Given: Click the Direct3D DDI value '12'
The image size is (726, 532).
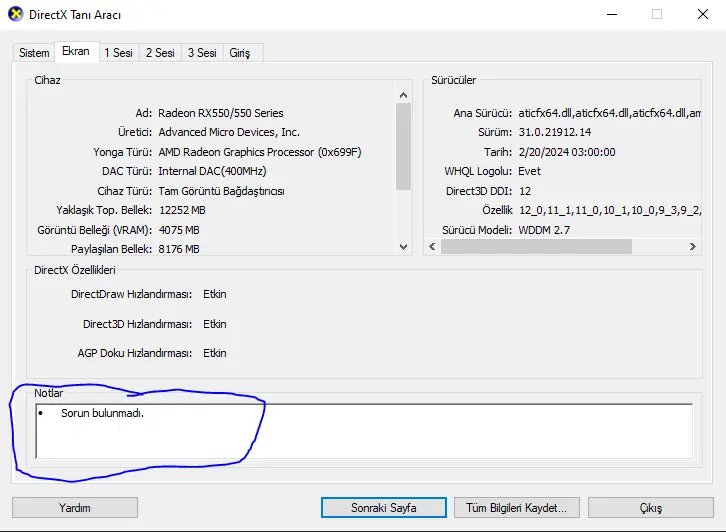Looking at the screenshot, I should [x=525, y=191].
